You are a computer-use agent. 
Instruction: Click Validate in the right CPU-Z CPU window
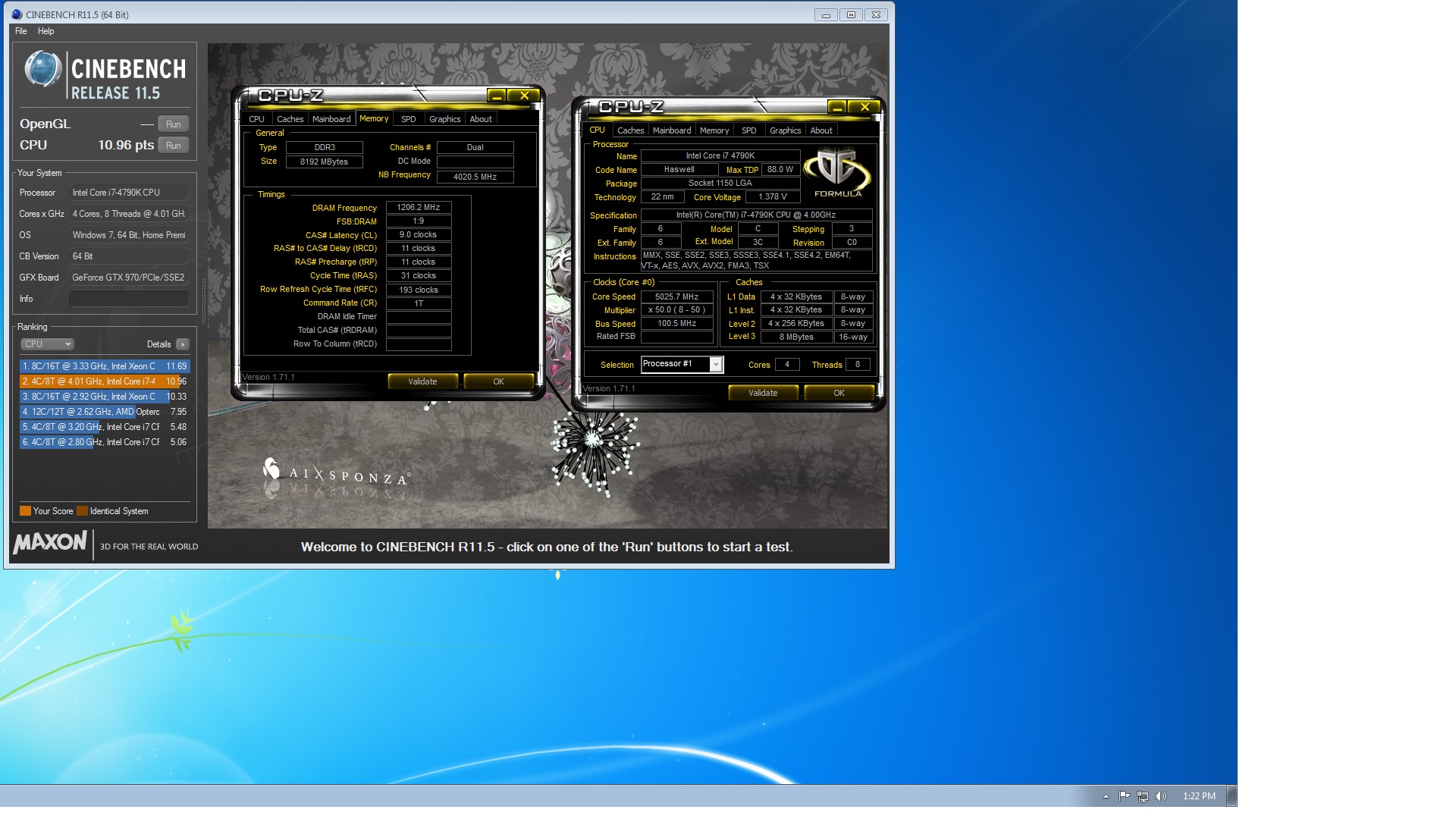(x=763, y=393)
